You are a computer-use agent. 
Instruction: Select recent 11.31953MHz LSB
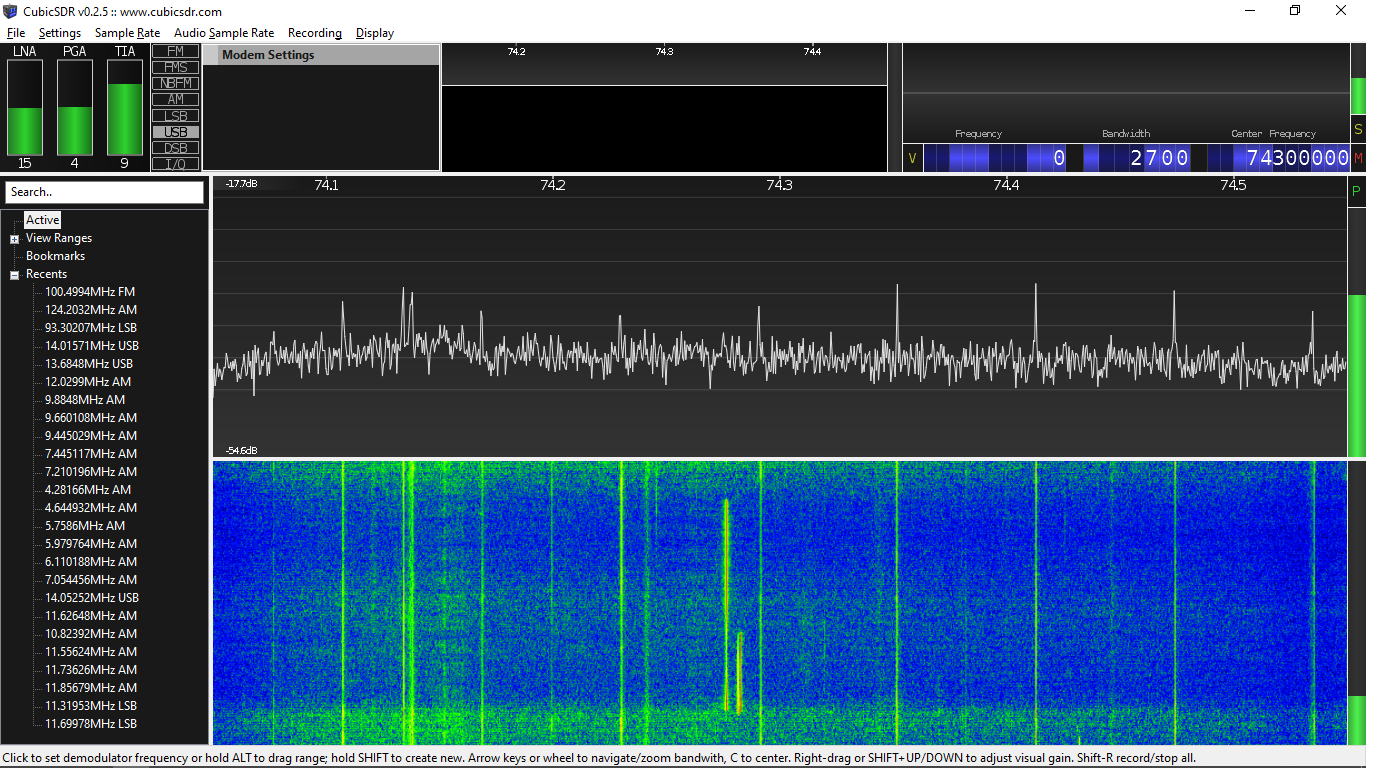[91, 706]
